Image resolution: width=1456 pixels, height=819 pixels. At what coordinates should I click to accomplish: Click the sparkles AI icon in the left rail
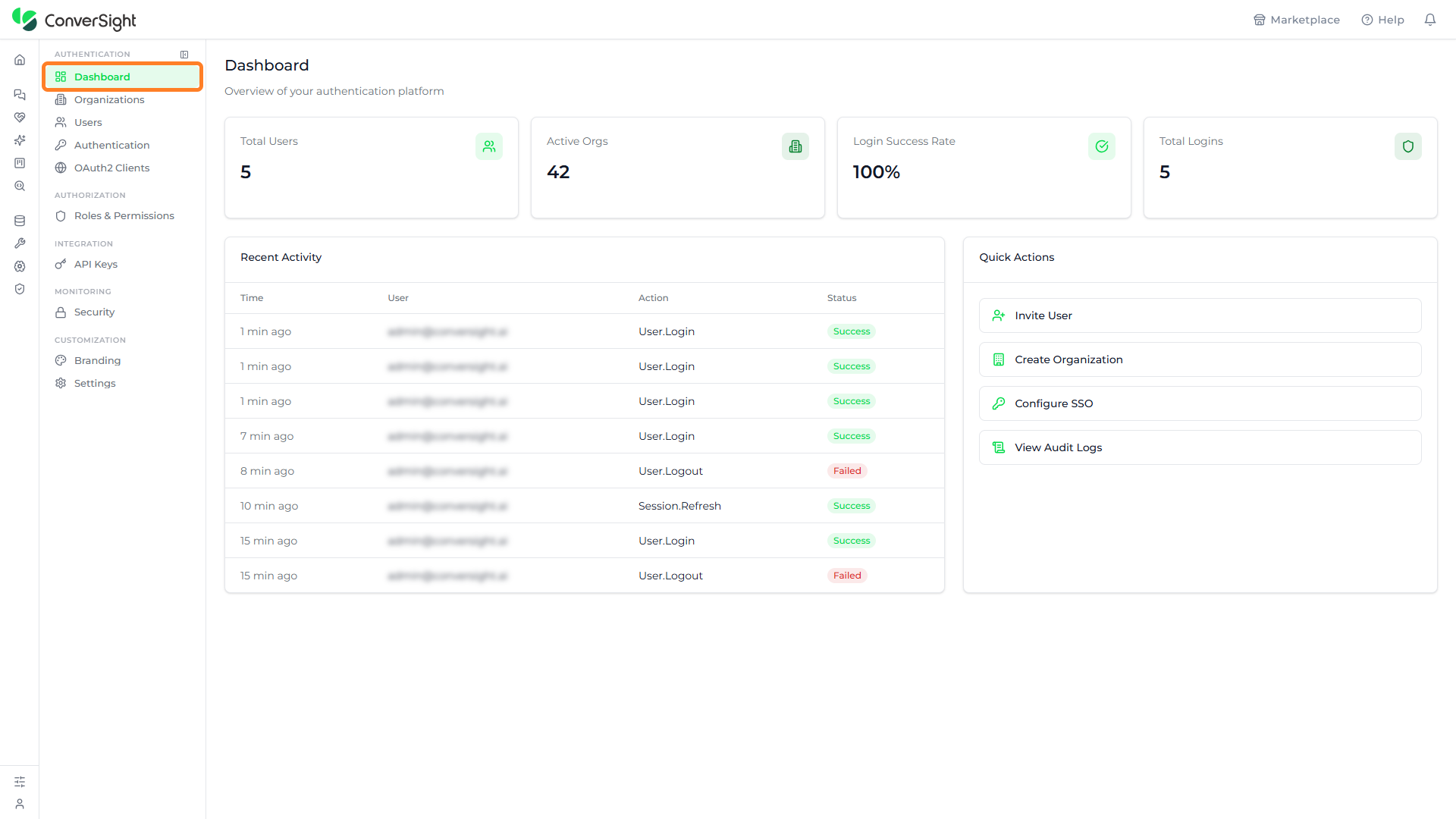tap(20, 140)
